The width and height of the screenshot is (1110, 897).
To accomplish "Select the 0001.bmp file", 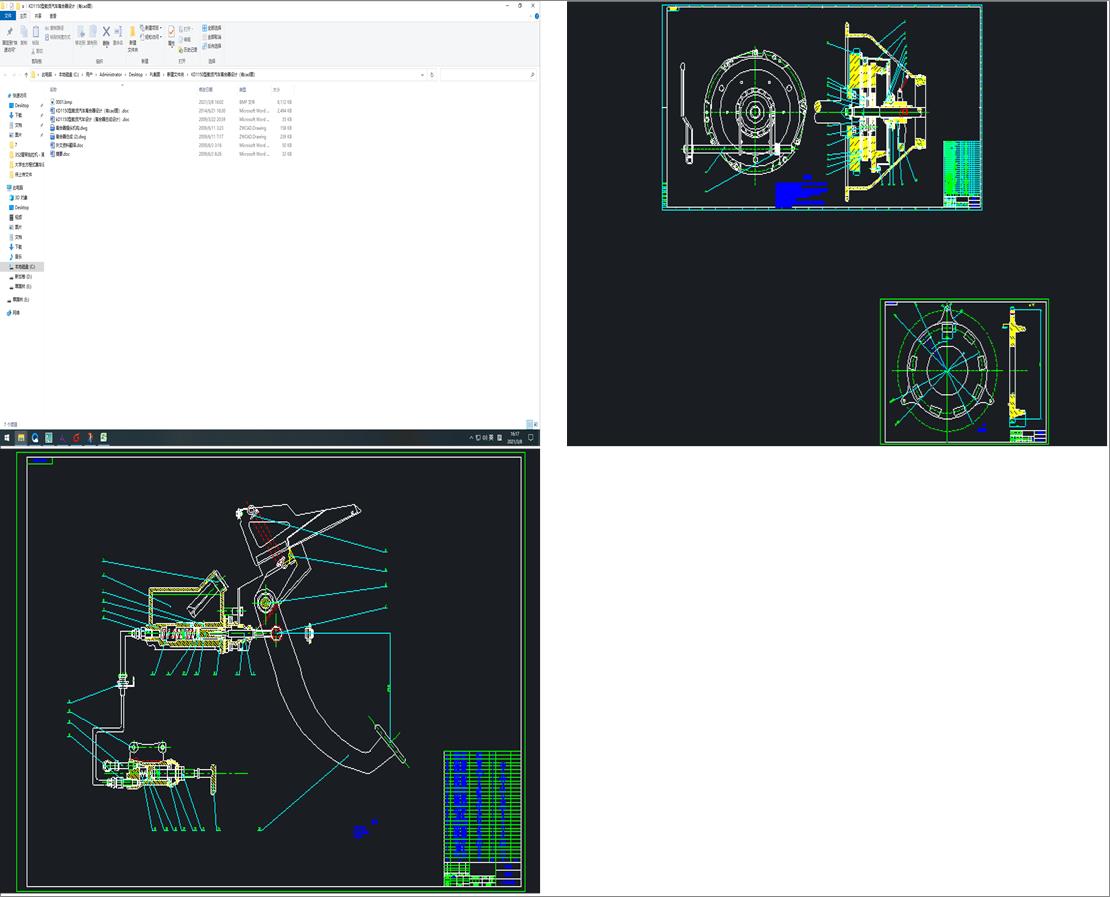I will point(64,102).
